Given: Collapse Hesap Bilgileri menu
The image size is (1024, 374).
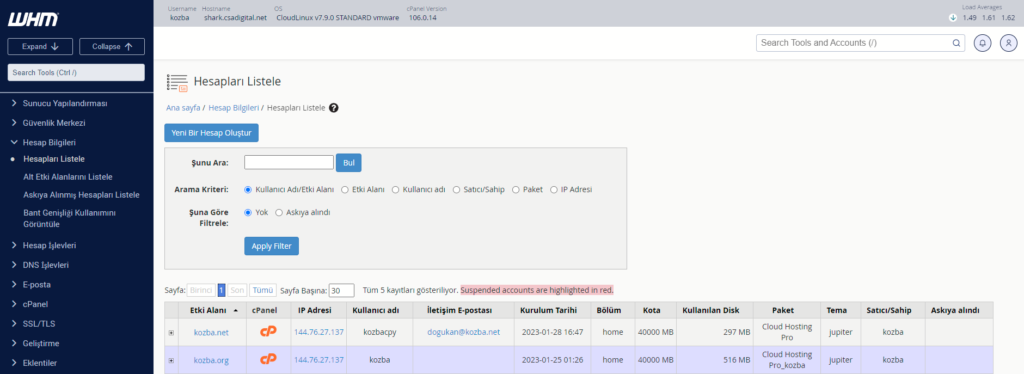Looking at the screenshot, I should coord(50,142).
